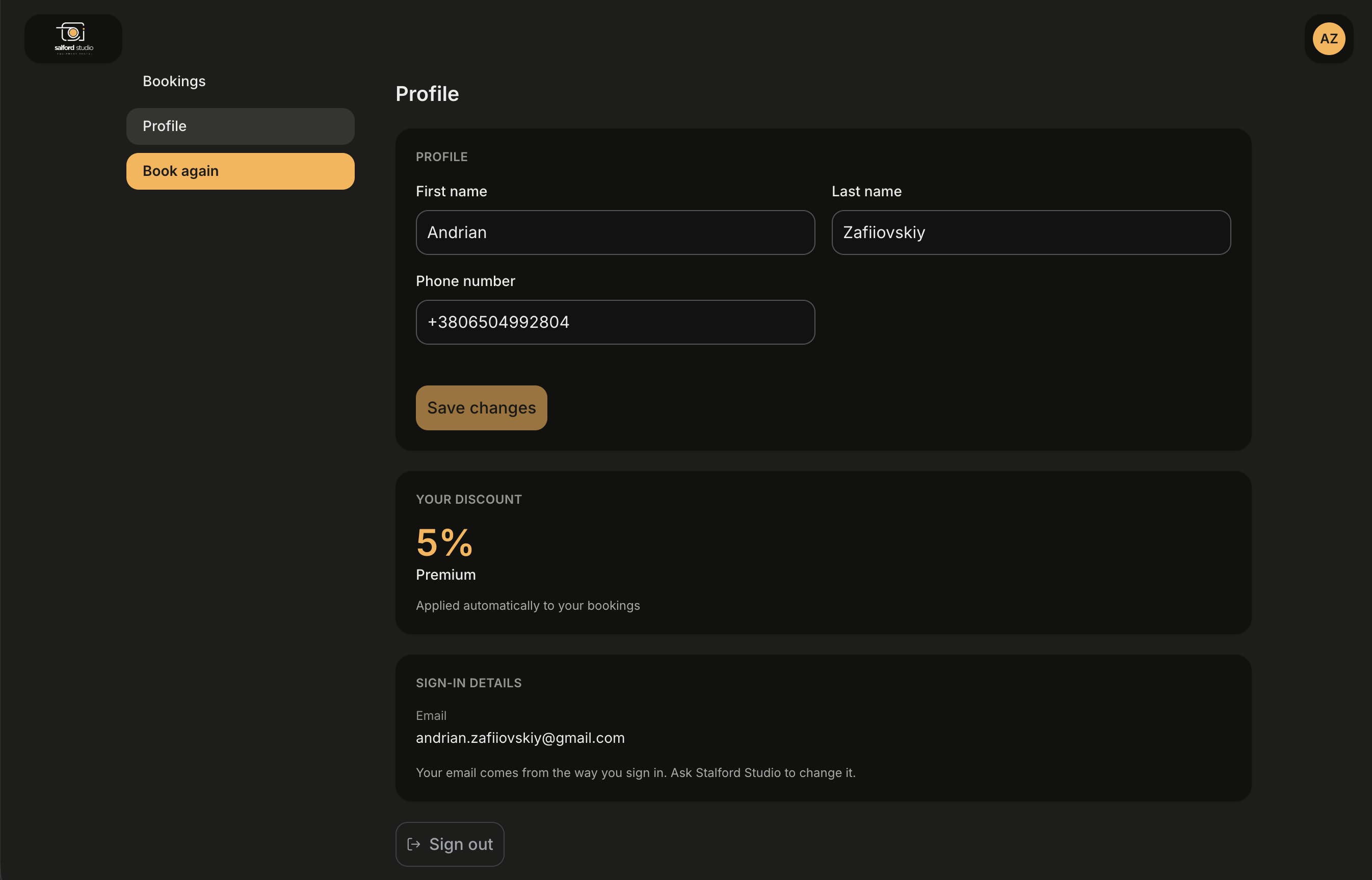Click the SIGN-IN DETAILS section title
This screenshot has width=1372, height=880.
(469, 683)
